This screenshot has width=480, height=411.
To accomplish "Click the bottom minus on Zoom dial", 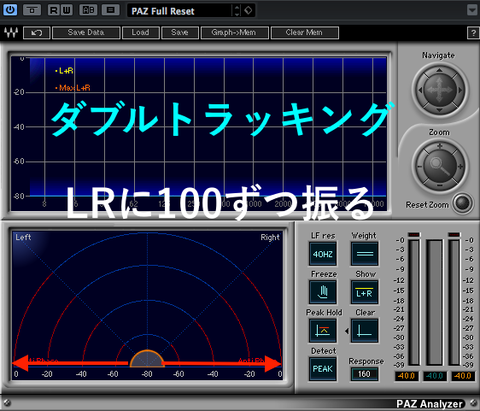I will coord(440,185).
